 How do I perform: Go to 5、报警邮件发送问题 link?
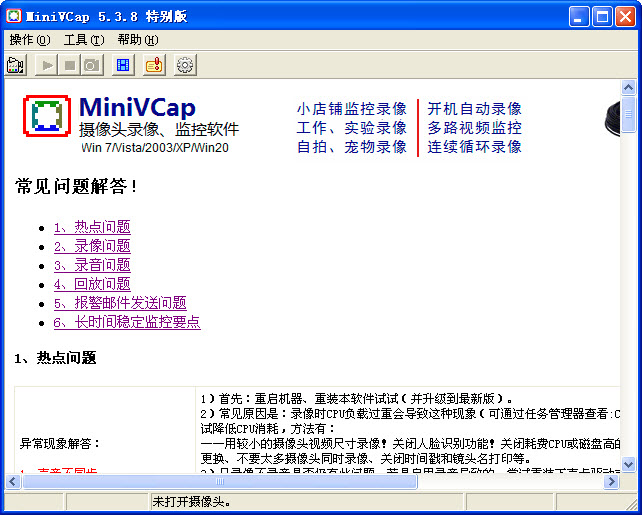(120, 303)
